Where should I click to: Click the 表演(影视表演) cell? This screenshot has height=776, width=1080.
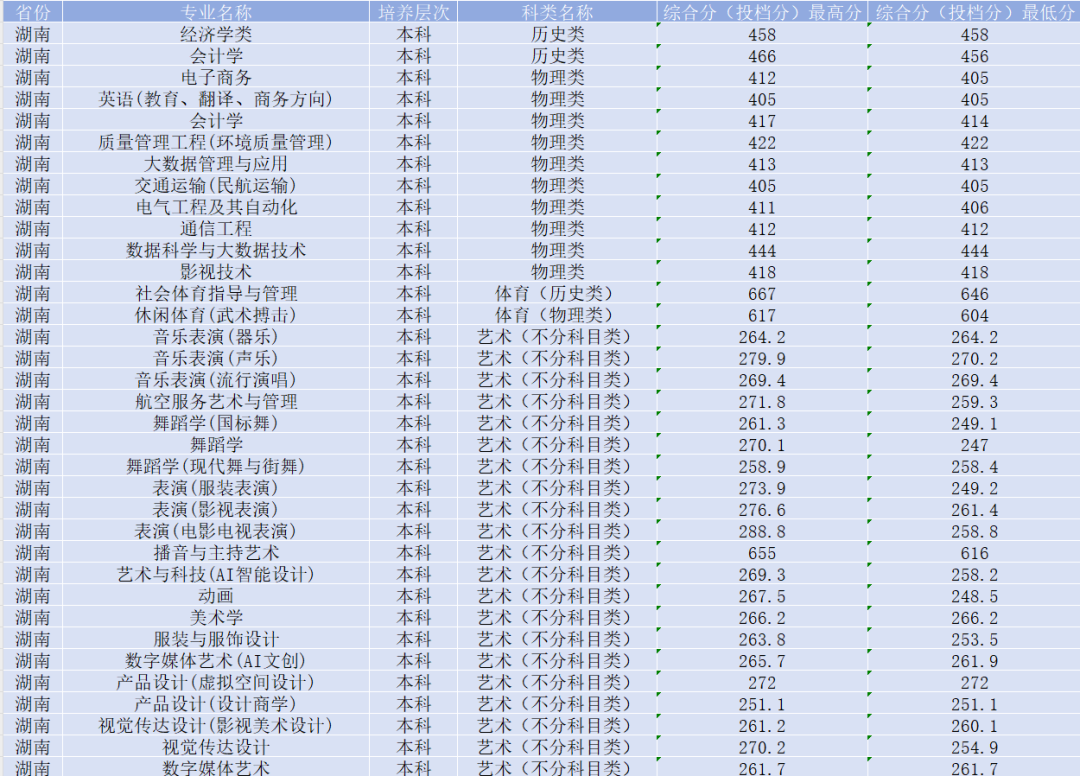[216, 509]
